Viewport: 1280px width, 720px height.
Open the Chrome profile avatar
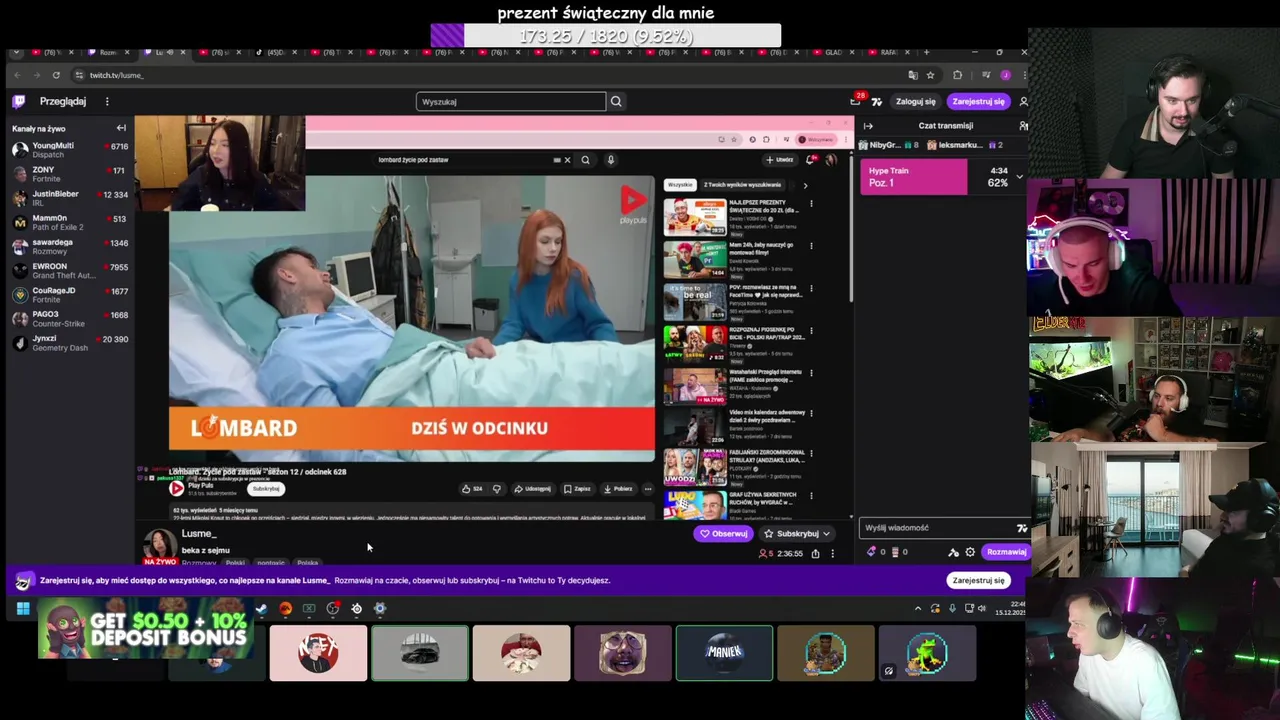pyautogui.click(x=1005, y=75)
